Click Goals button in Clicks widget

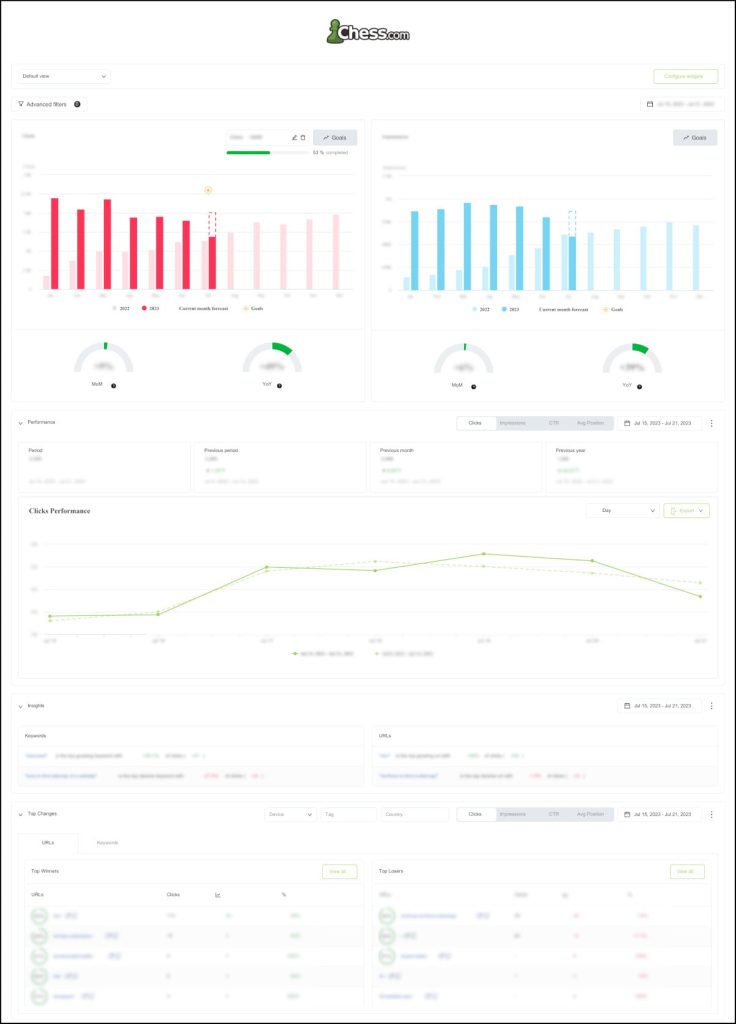[335, 138]
